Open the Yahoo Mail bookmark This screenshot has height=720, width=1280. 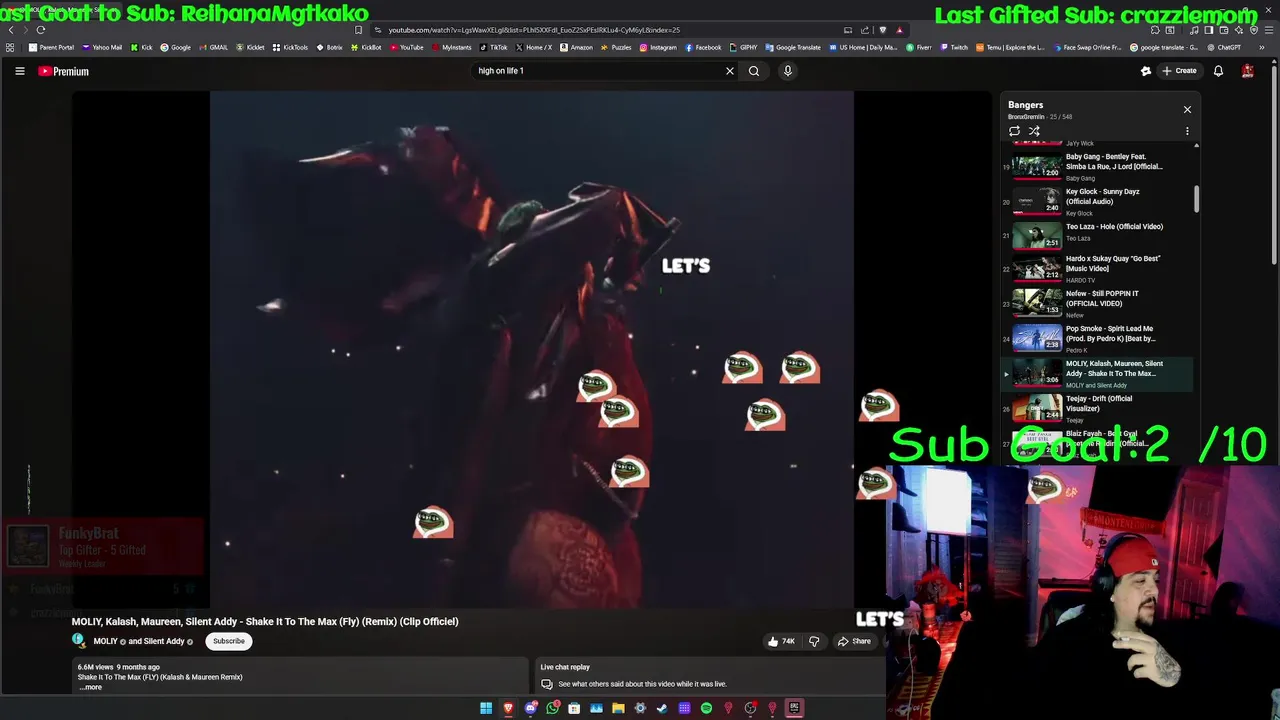[x=102, y=47]
